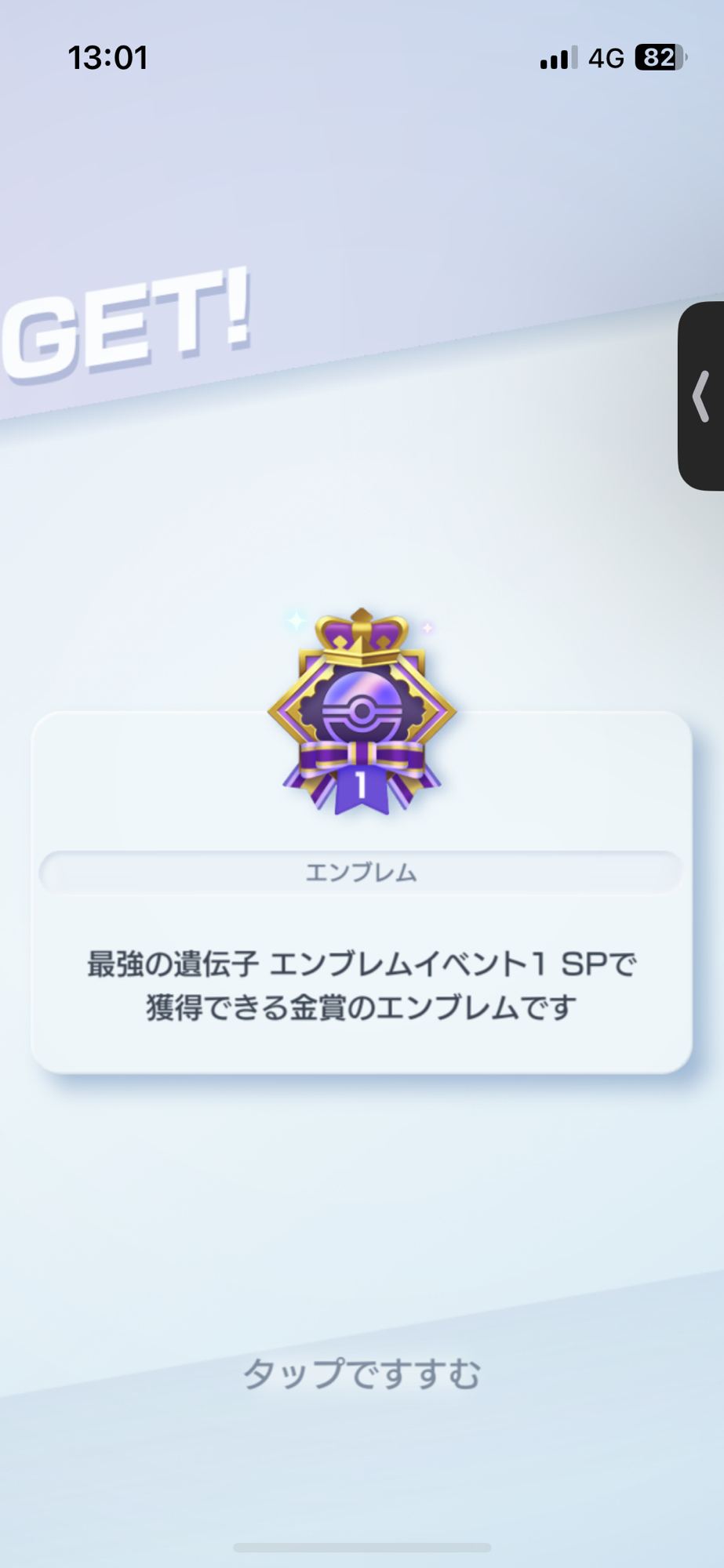Tap the エンブレム label bar
The width and height of the screenshot is (724, 1568).
pos(362,872)
